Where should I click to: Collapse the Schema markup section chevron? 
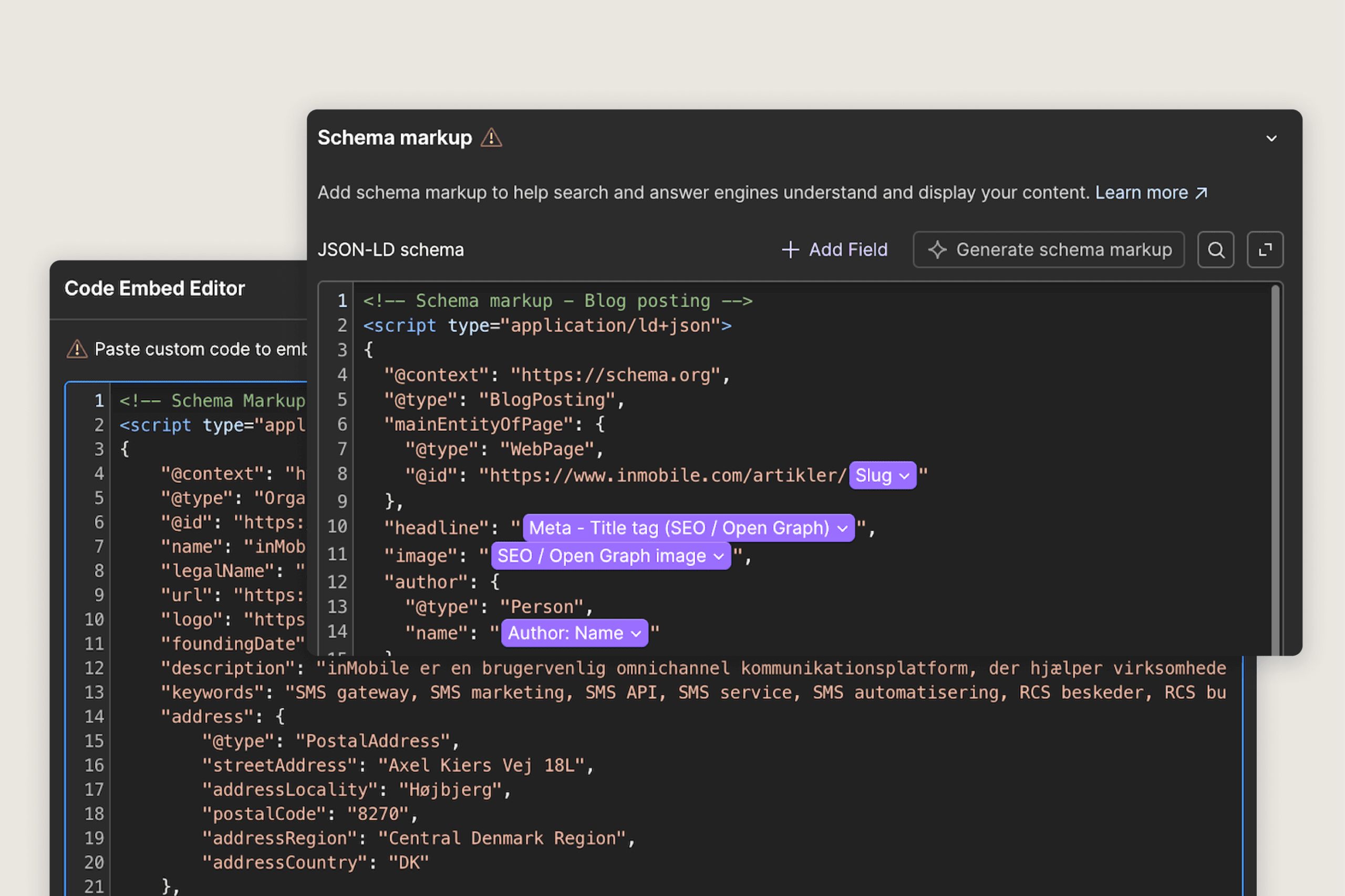coord(1271,138)
